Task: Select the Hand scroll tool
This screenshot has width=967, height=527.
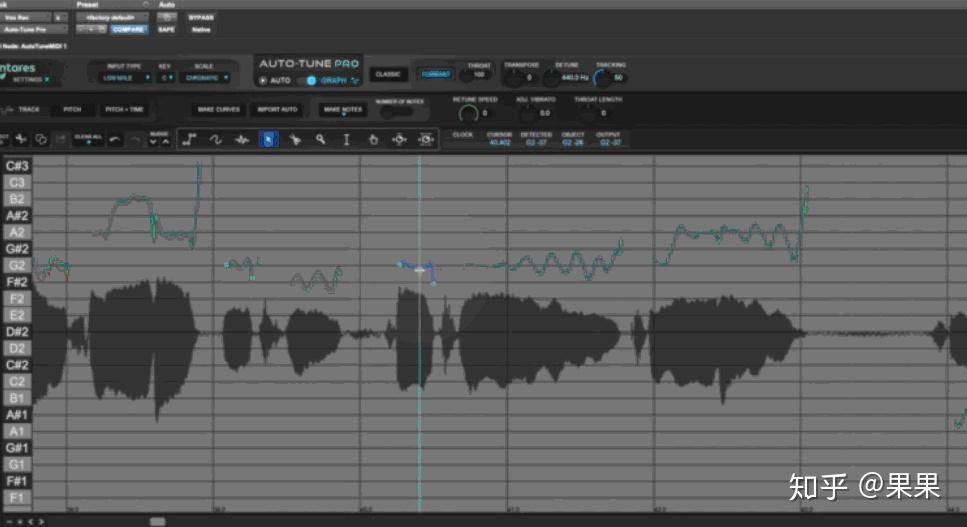Action: (x=373, y=140)
